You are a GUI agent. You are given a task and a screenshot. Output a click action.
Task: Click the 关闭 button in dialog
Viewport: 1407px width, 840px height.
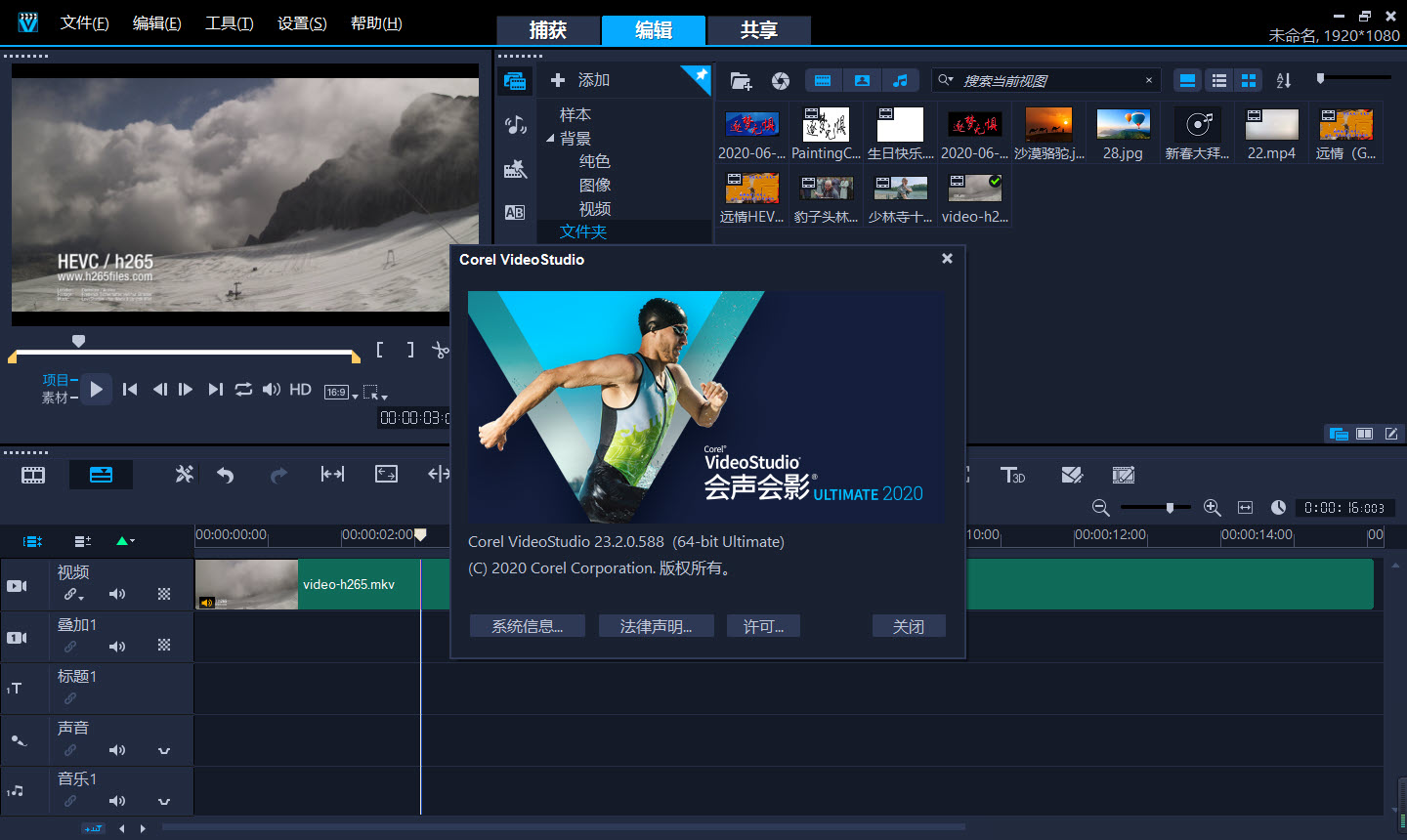coord(908,626)
